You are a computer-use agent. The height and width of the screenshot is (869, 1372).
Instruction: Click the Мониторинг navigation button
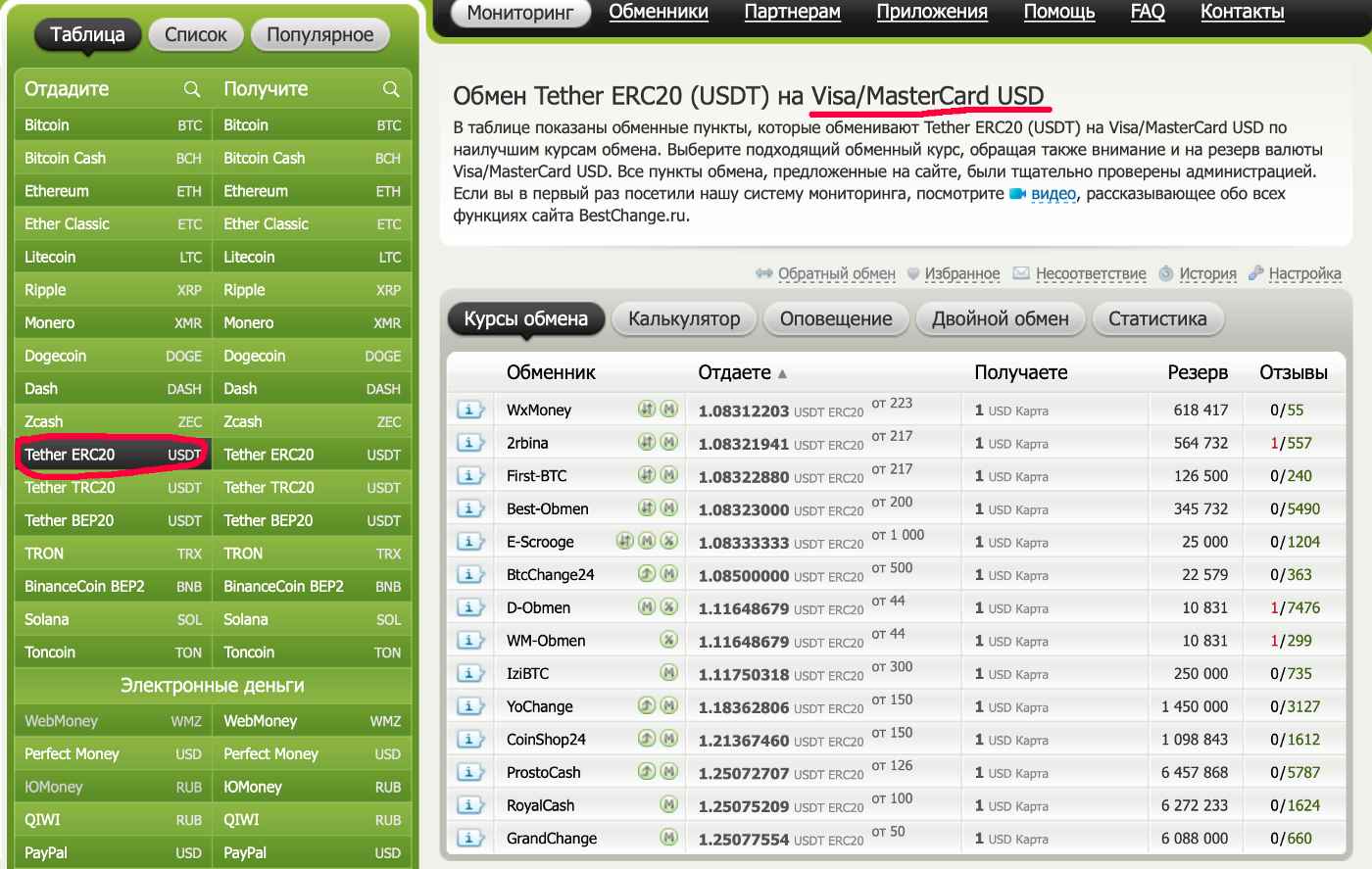tap(520, 13)
